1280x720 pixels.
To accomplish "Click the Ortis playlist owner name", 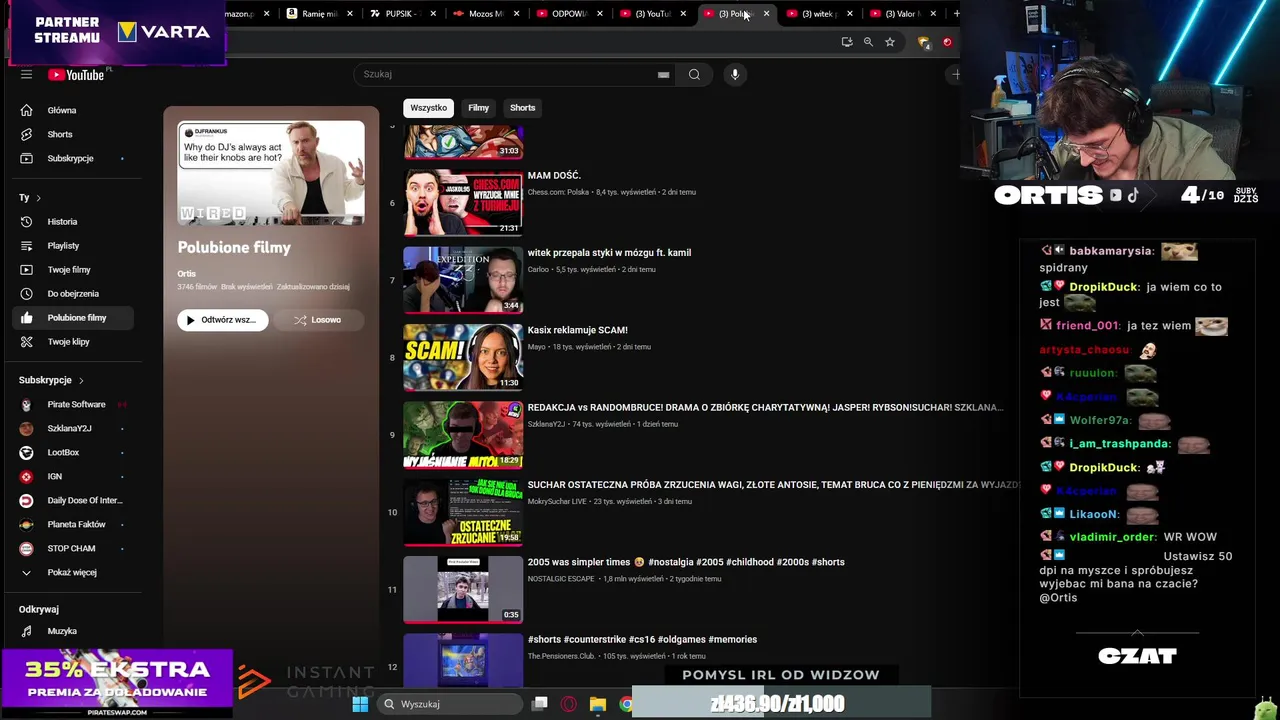I will click(187, 273).
